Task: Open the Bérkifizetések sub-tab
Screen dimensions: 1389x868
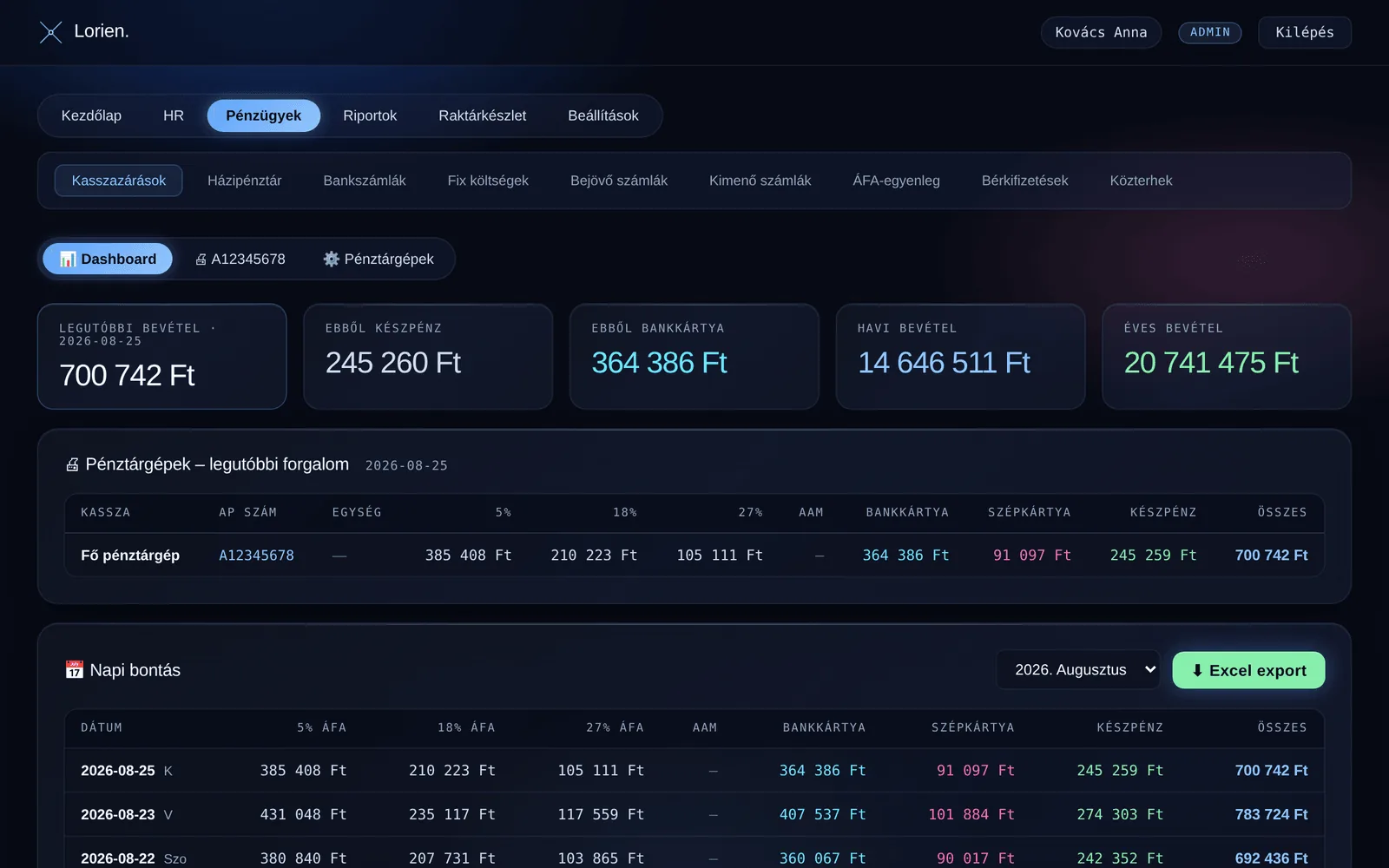Action: pos(1025,181)
